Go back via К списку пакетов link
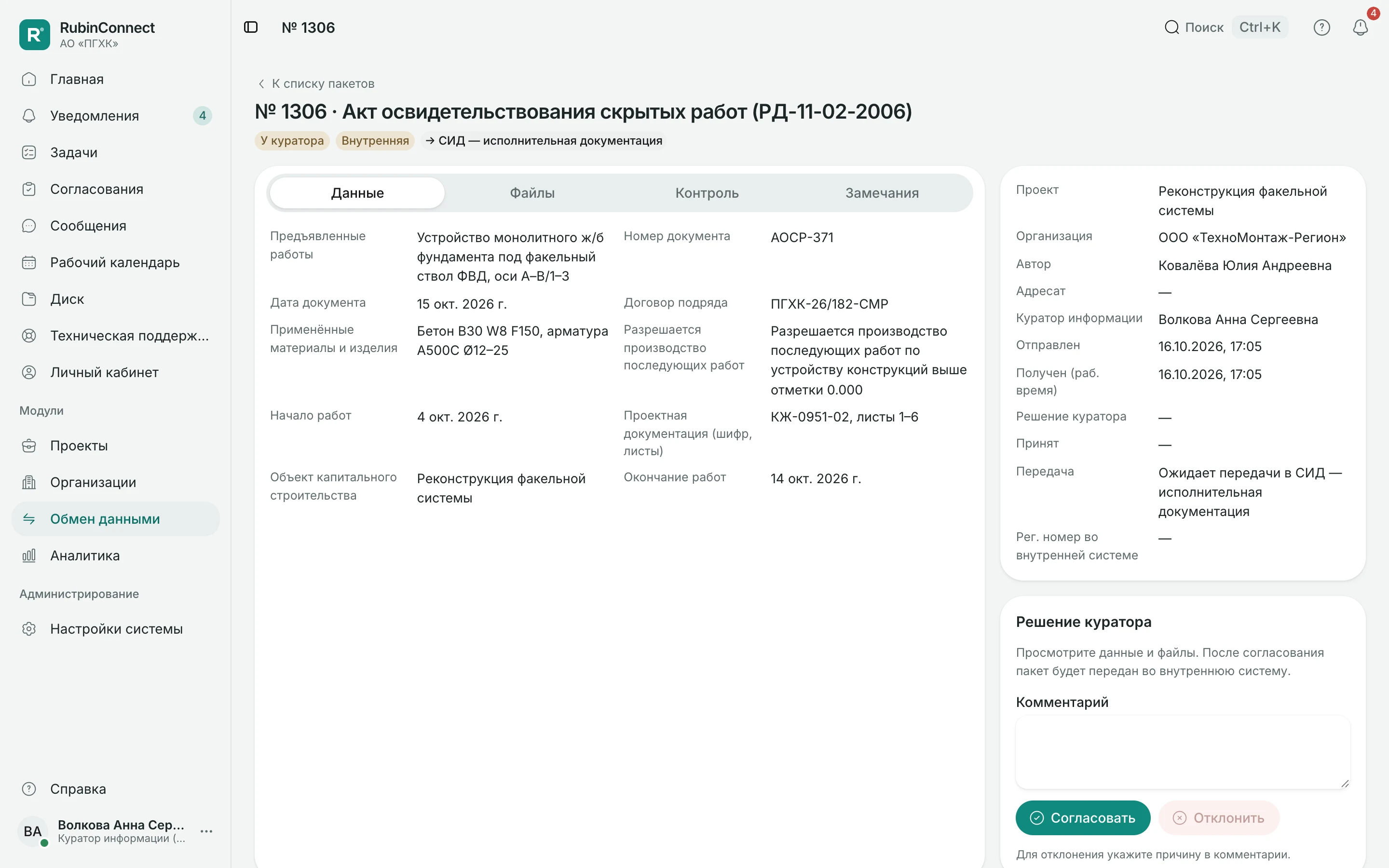Viewport: 1389px width, 868px height. (316, 84)
